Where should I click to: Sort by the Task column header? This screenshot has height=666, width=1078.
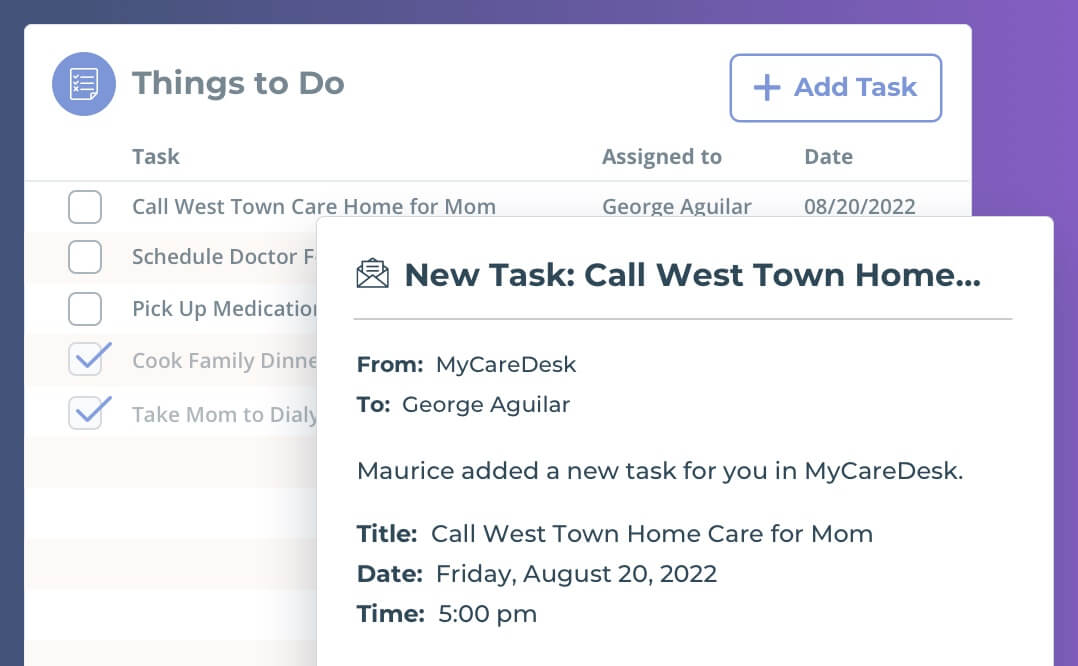(155, 156)
